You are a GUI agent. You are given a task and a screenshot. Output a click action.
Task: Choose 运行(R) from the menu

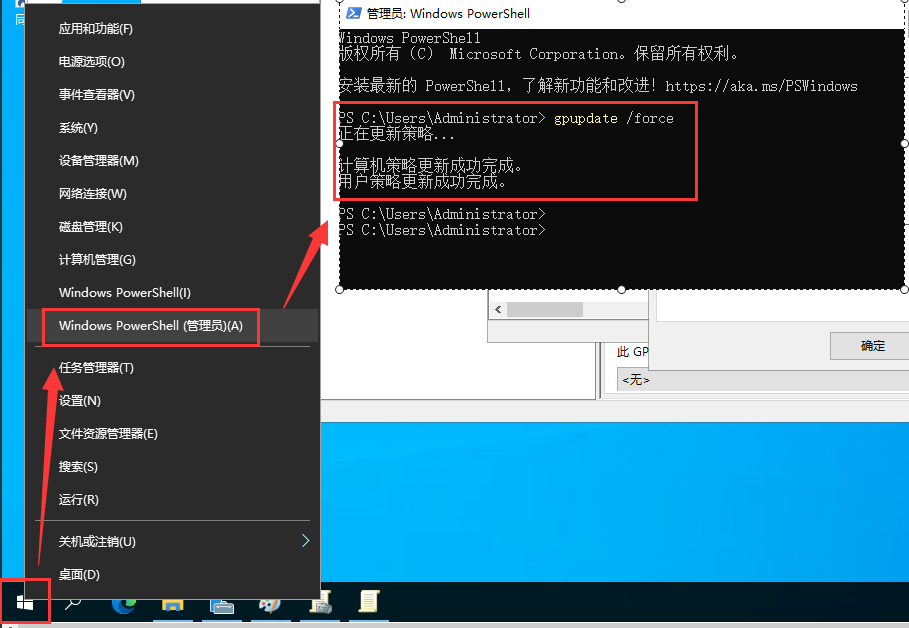point(78,500)
